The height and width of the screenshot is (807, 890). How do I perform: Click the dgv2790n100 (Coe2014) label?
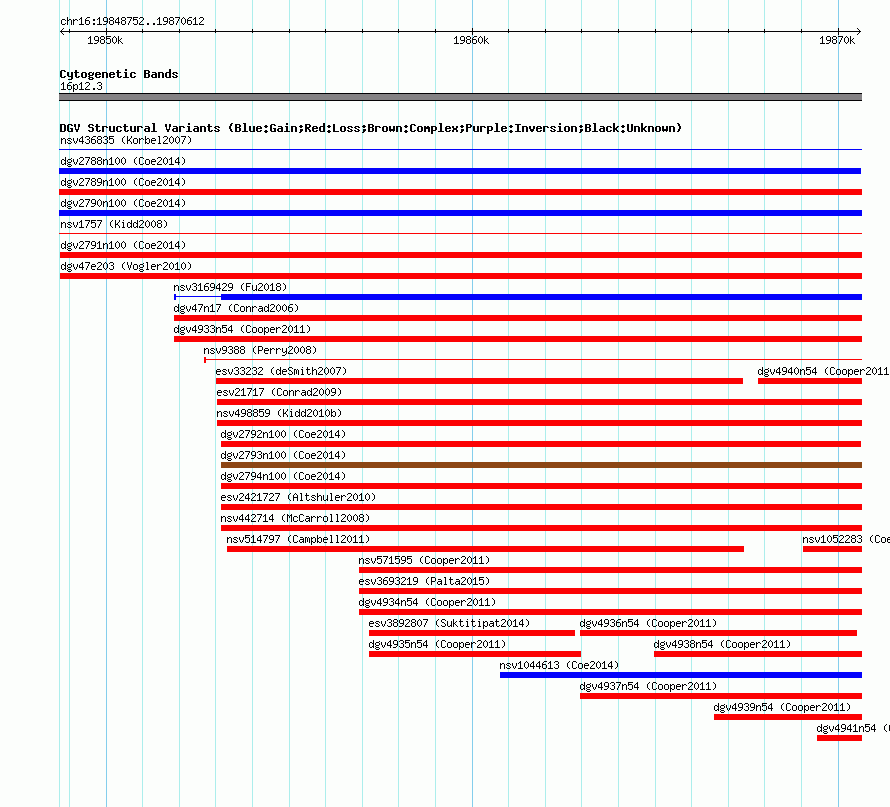click(x=123, y=203)
